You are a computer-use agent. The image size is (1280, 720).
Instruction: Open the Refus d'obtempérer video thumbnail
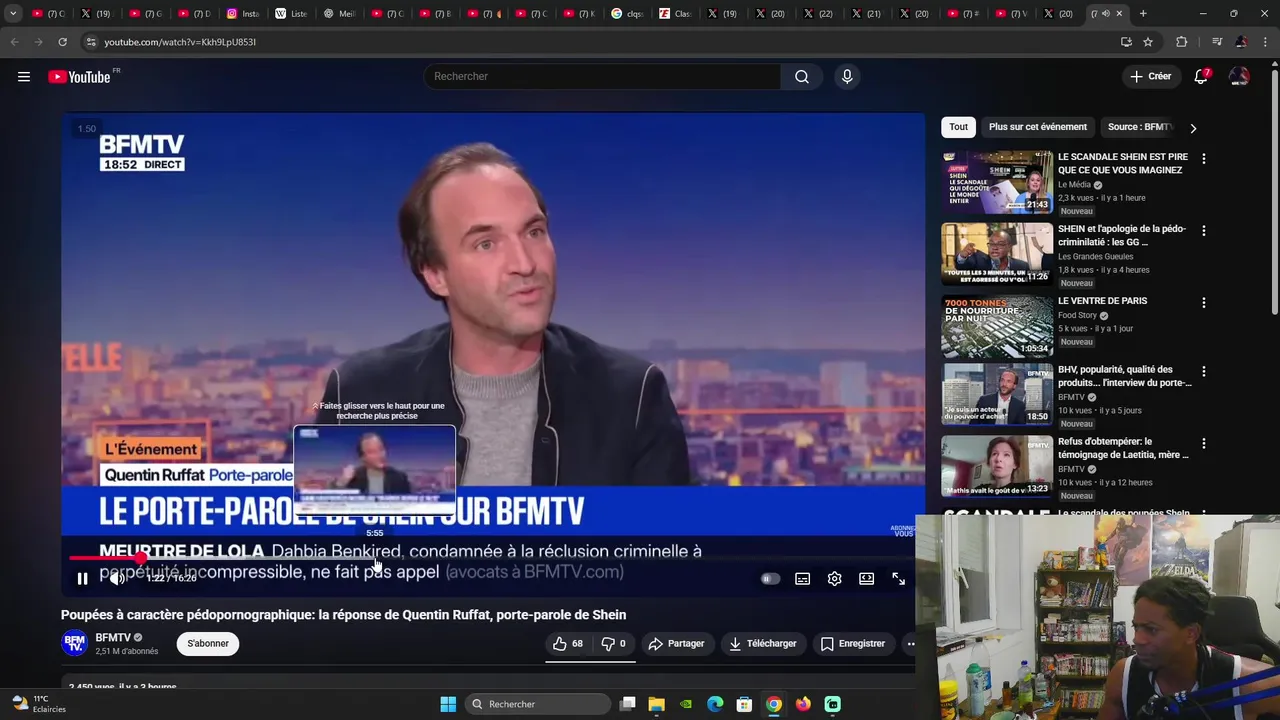pos(997,467)
